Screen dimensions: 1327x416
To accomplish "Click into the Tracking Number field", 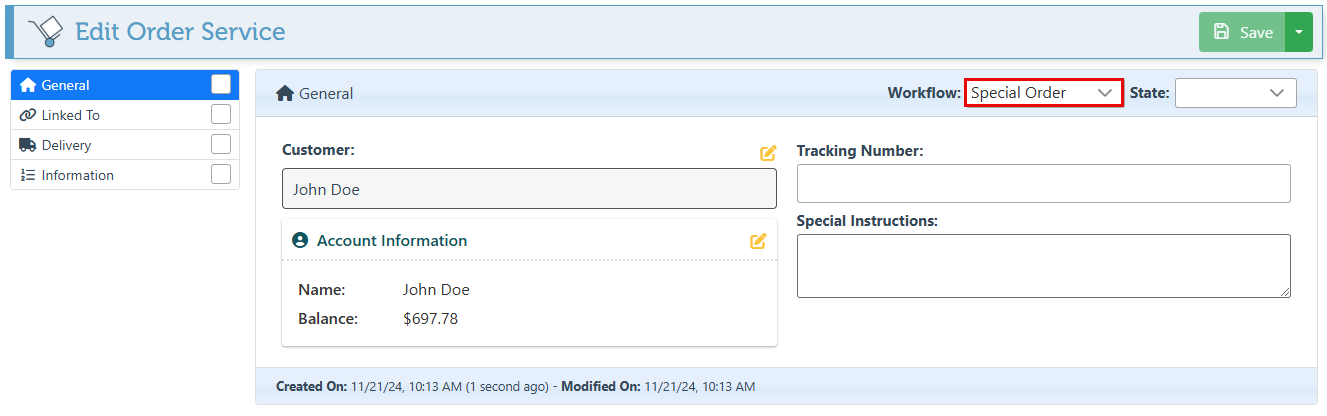I will click(1043, 184).
